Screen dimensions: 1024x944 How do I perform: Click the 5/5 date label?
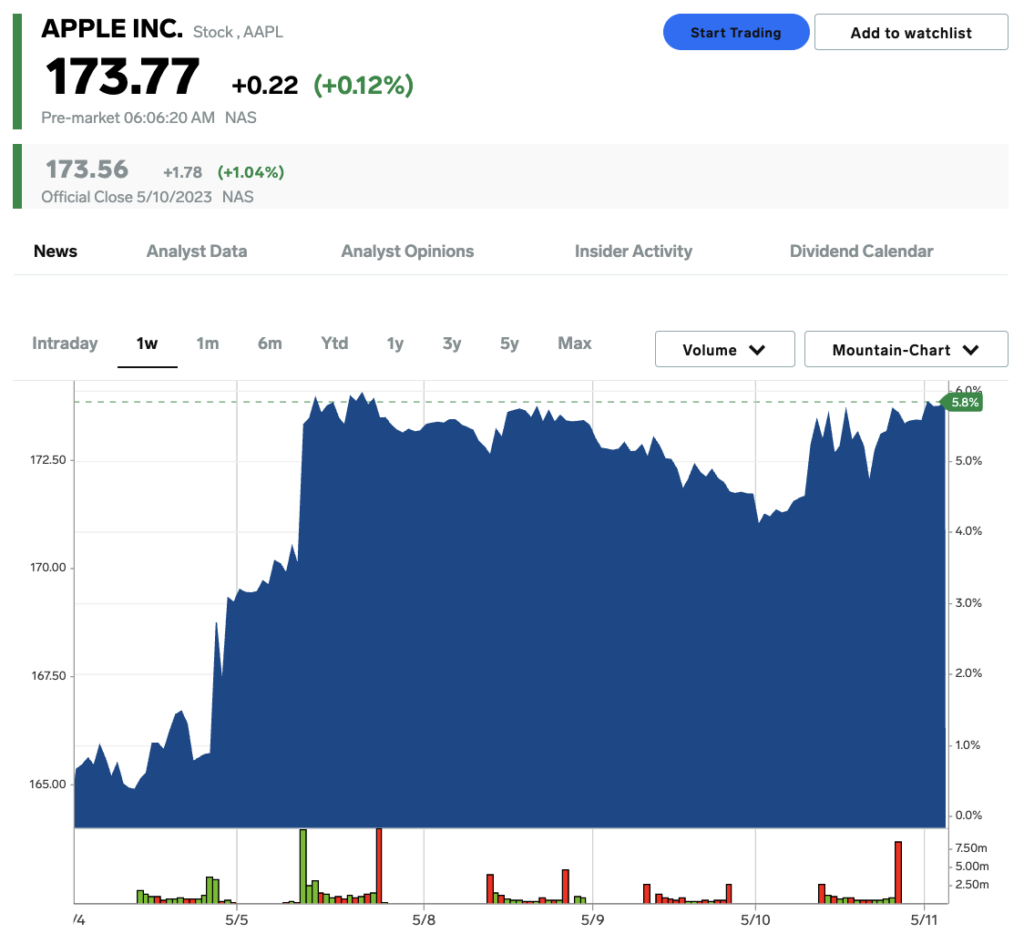point(236,920)
